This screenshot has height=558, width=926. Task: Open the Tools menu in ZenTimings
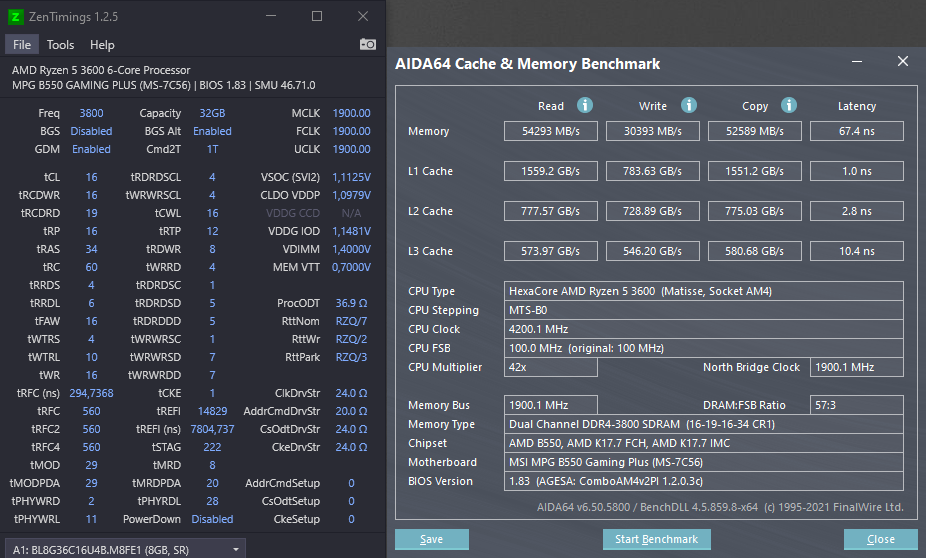pos(60,45)
